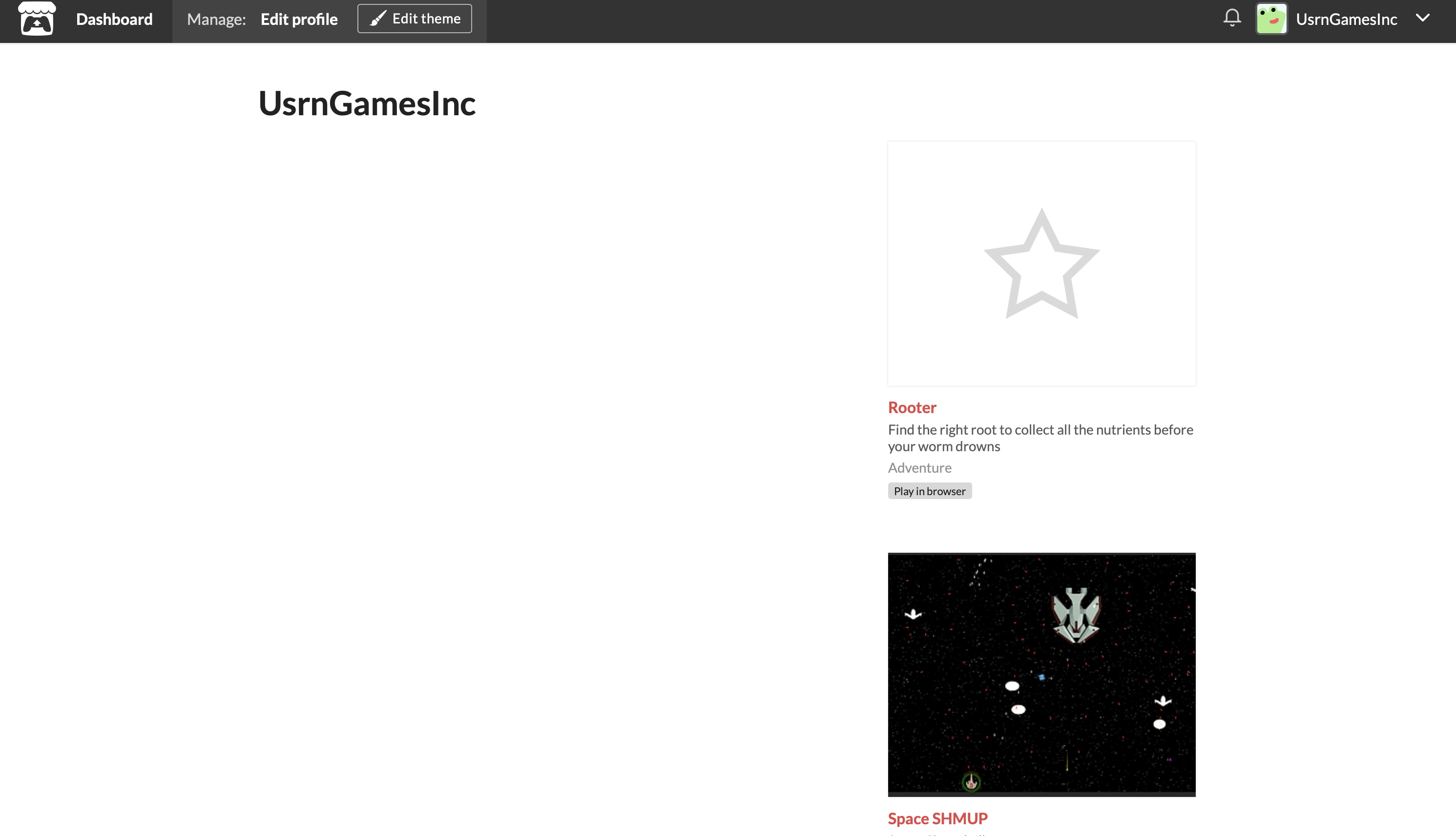
Task: Open Edit profile
Action: [299, 20]
